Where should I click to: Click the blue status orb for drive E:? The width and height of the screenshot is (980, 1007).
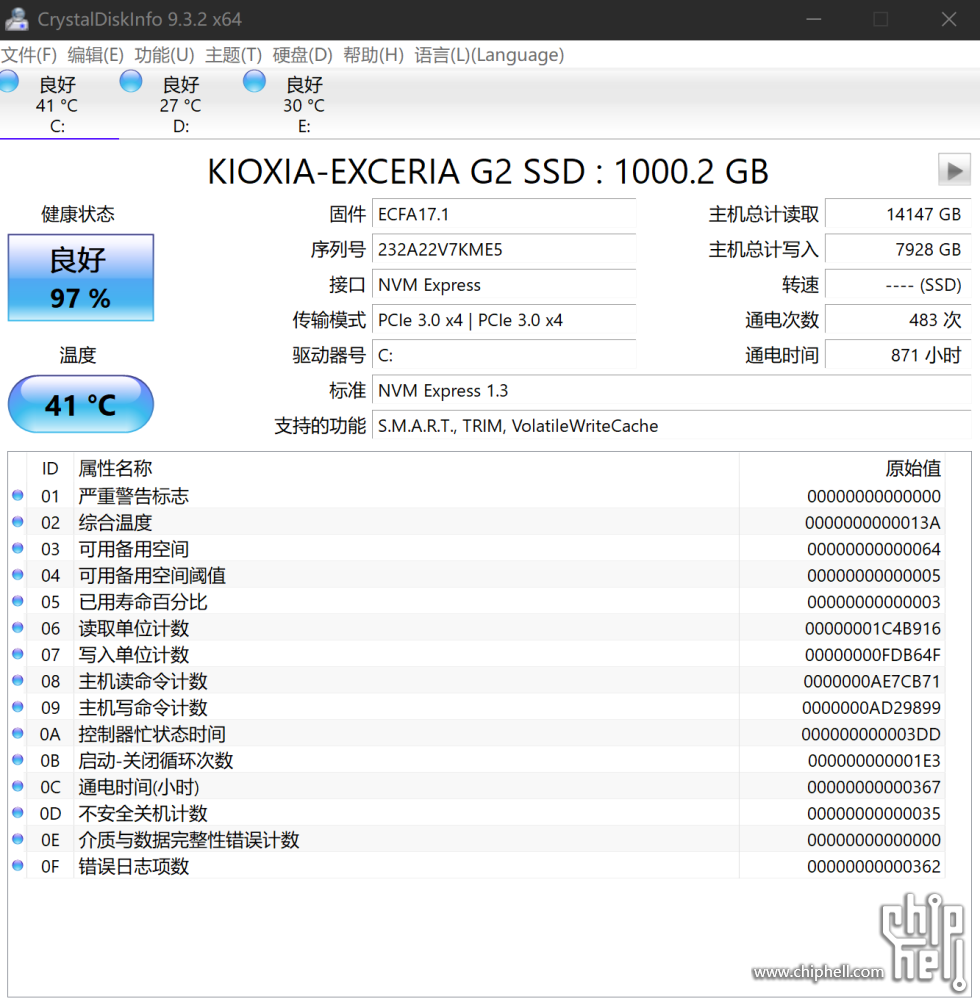click(x=254, y=82)
